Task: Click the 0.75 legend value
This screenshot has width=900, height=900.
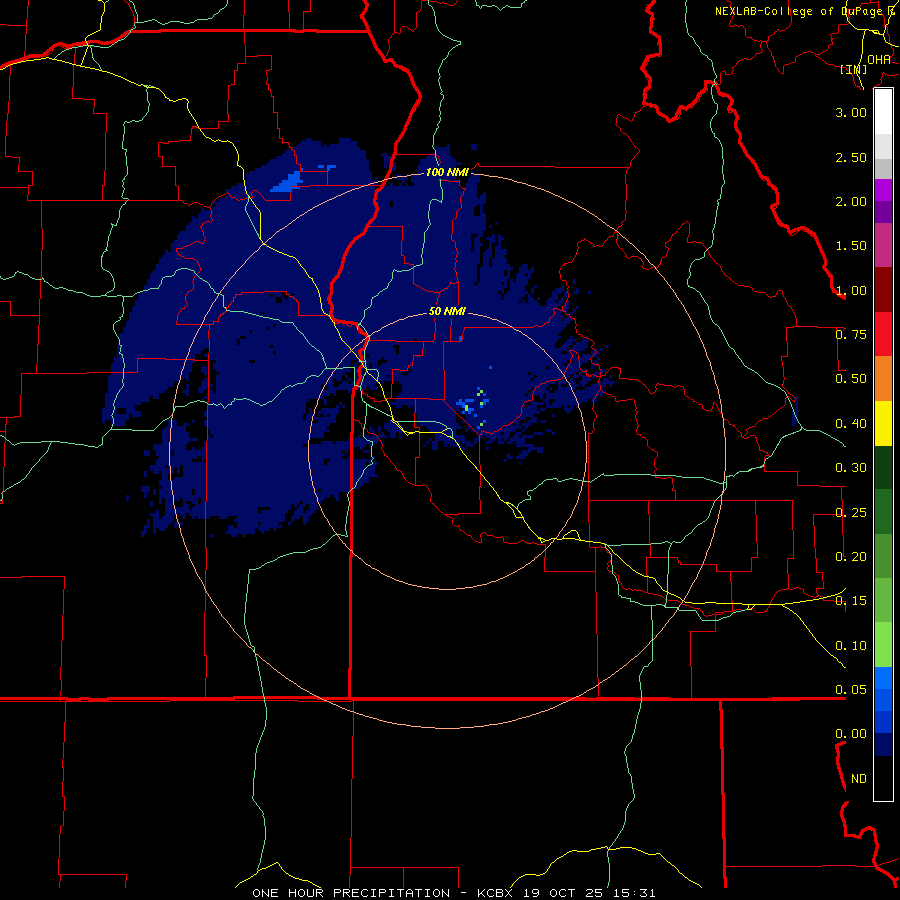Action: pos(851,335)
